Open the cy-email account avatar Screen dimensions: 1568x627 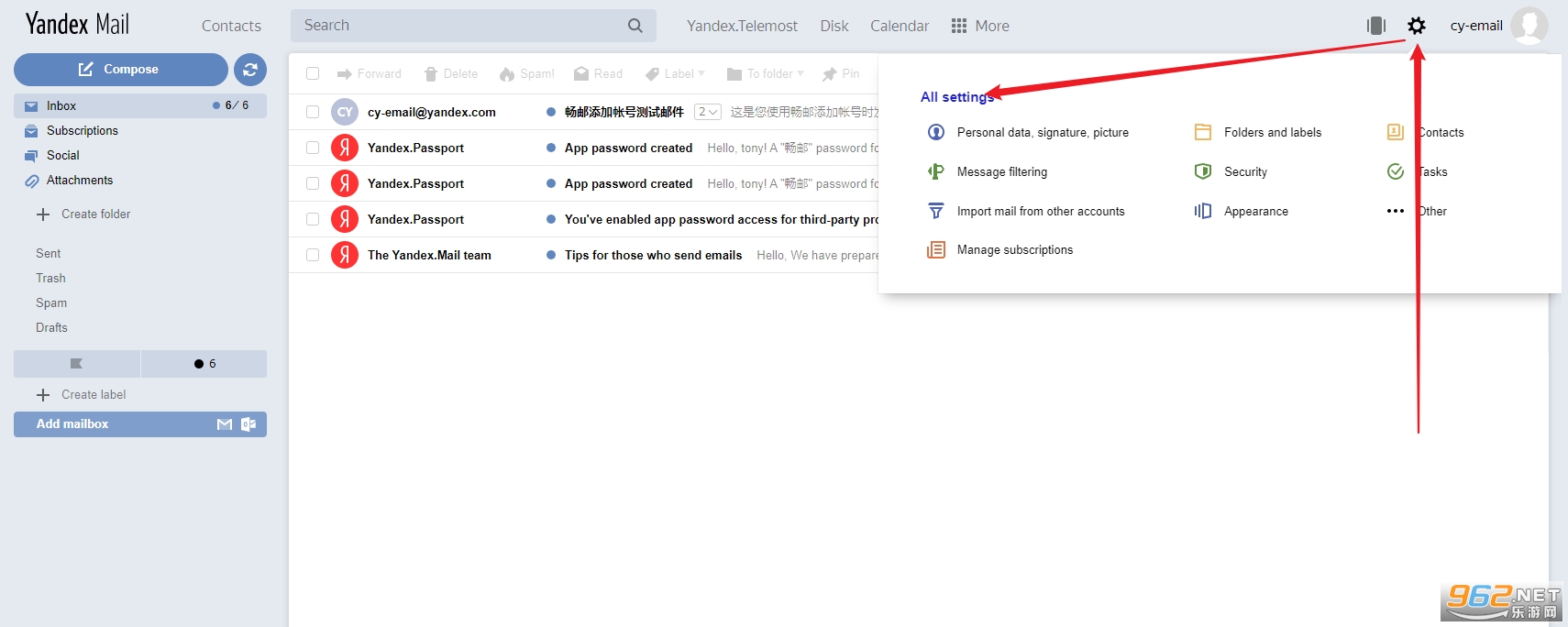coord(1529,26)
